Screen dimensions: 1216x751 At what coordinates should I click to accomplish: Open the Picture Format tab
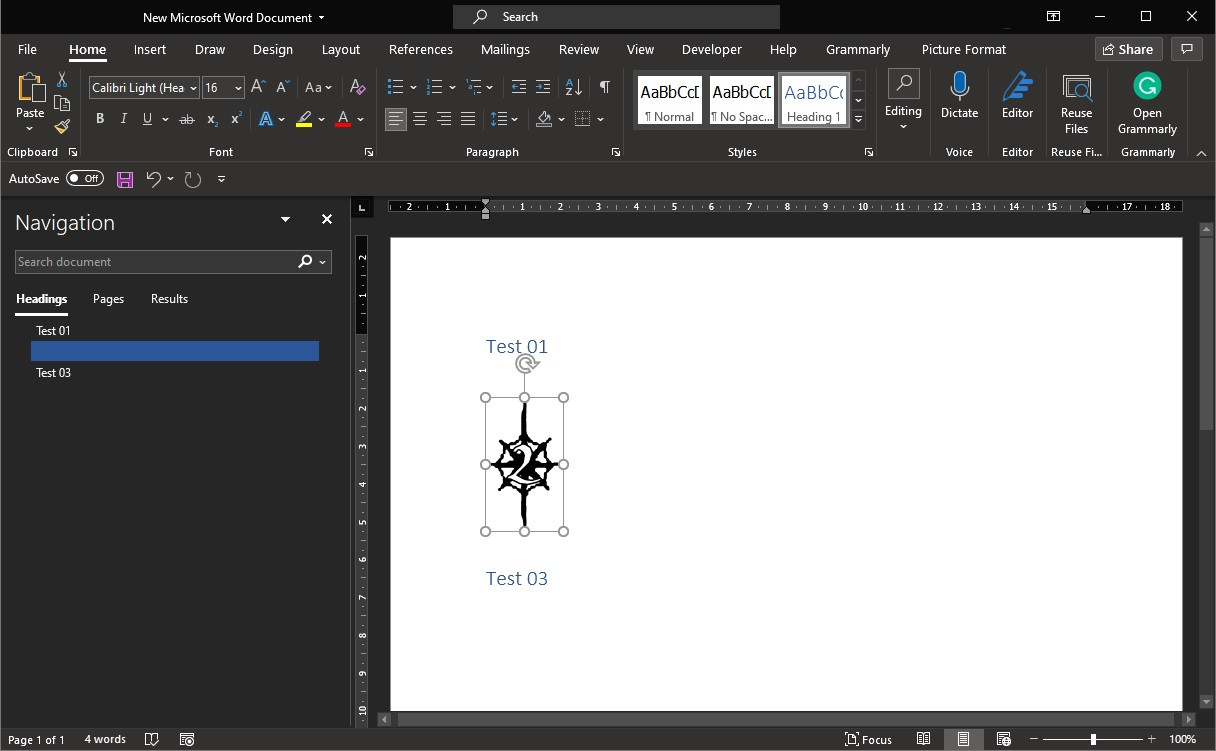pyautogui.click(x=964, y=49)
